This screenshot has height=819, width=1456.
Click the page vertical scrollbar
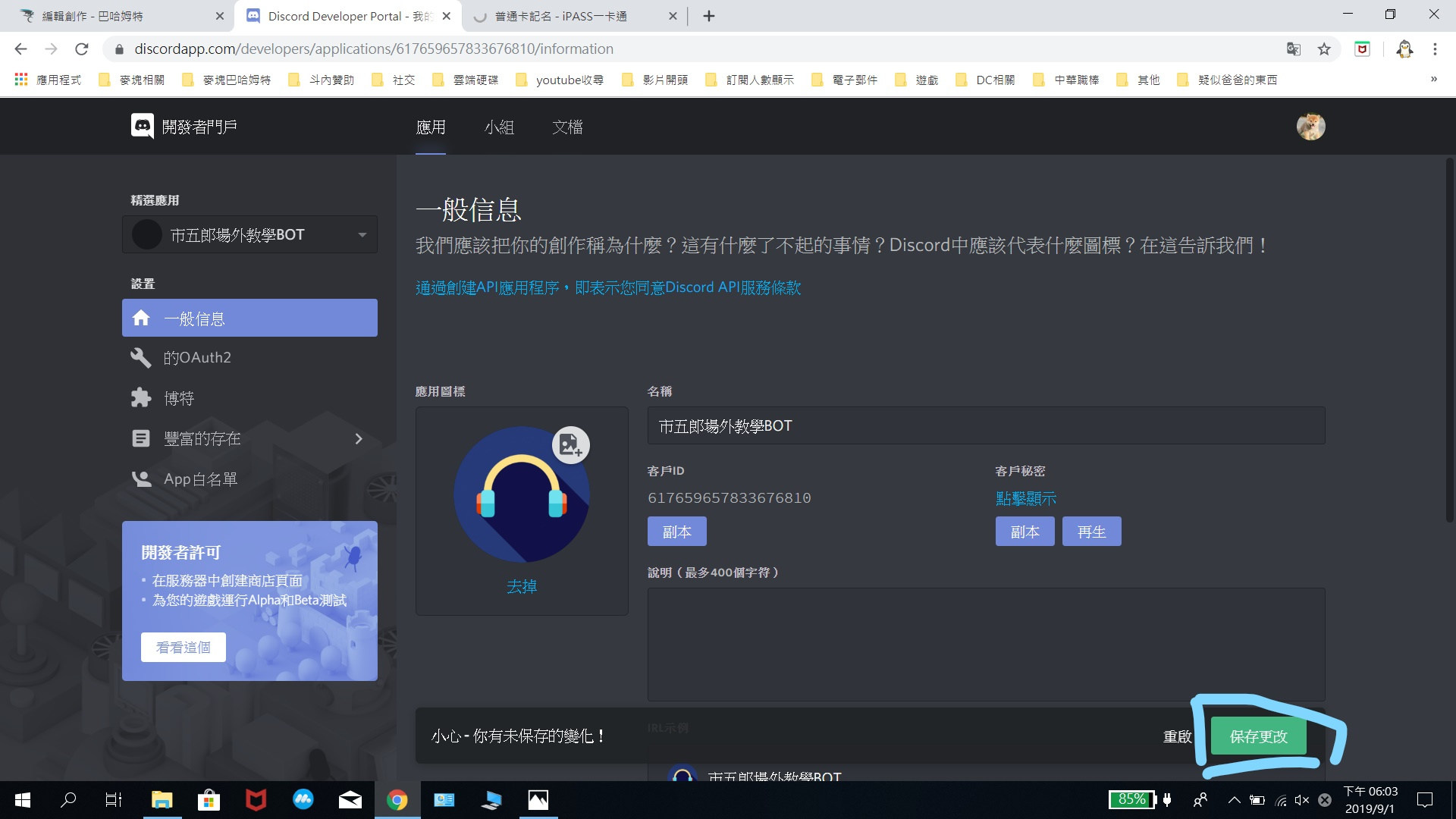[x=1449, y=340]
